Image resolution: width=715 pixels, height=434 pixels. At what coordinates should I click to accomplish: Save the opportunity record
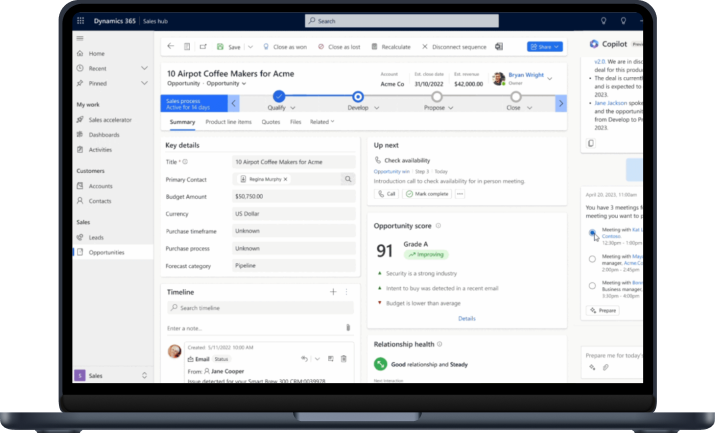click(x=229, y=46)
